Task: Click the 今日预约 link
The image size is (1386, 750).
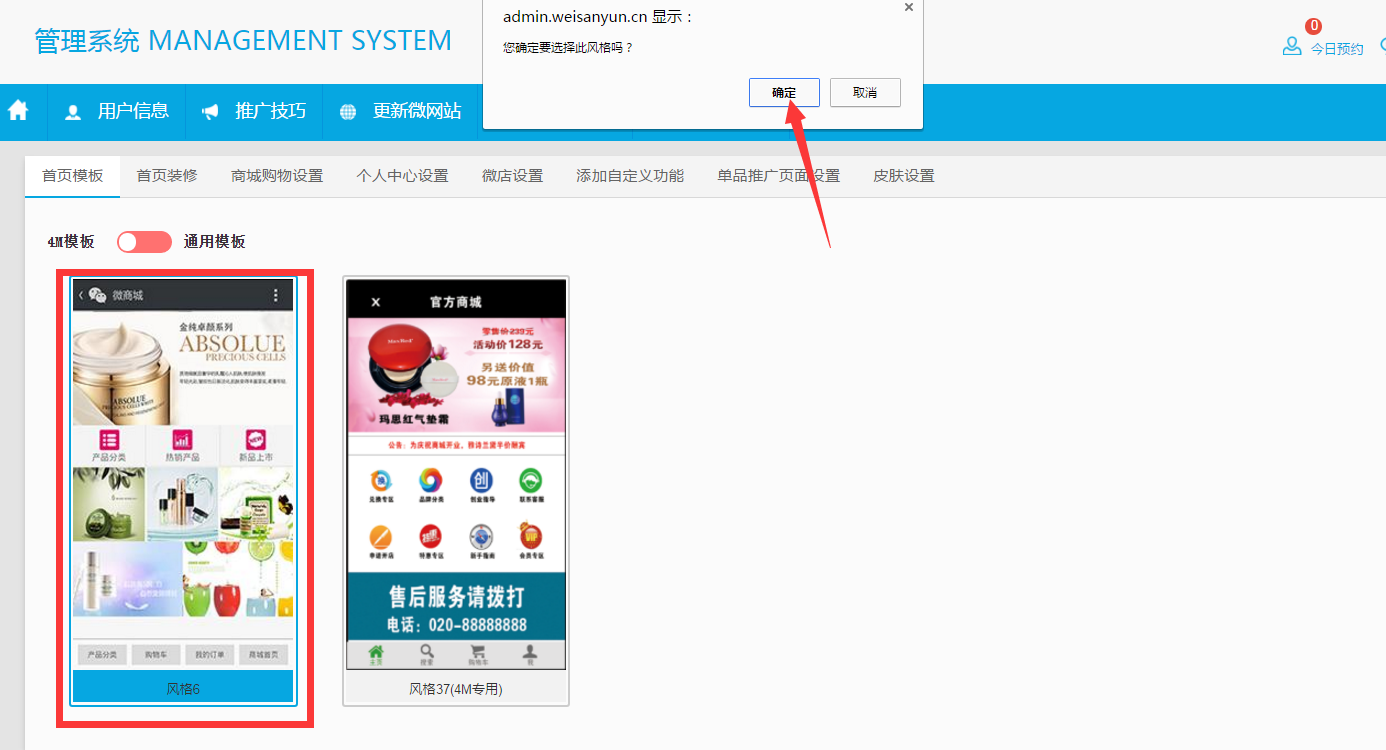Action: tap(1337, 49)
